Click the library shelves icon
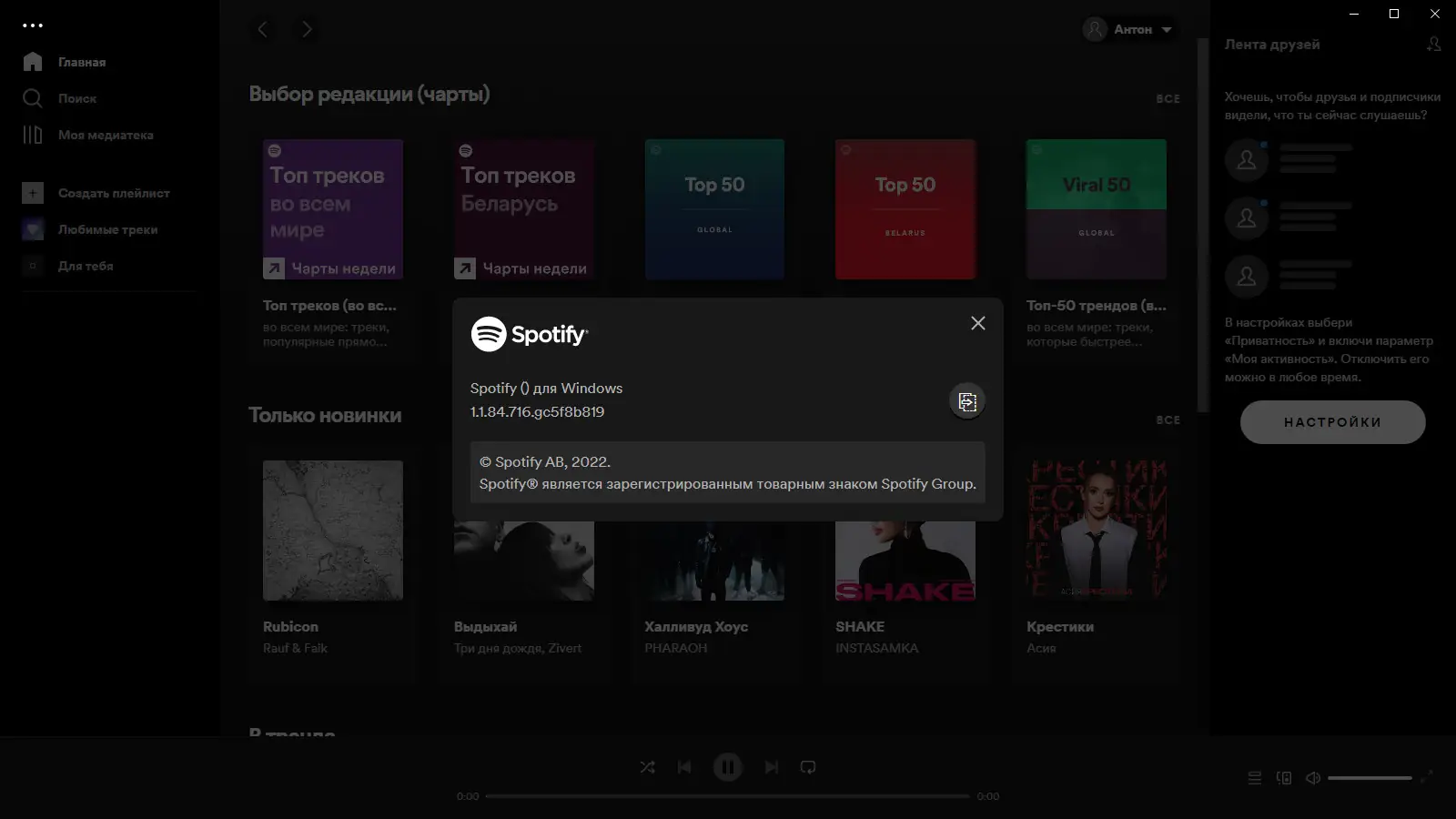 point(33,135)
